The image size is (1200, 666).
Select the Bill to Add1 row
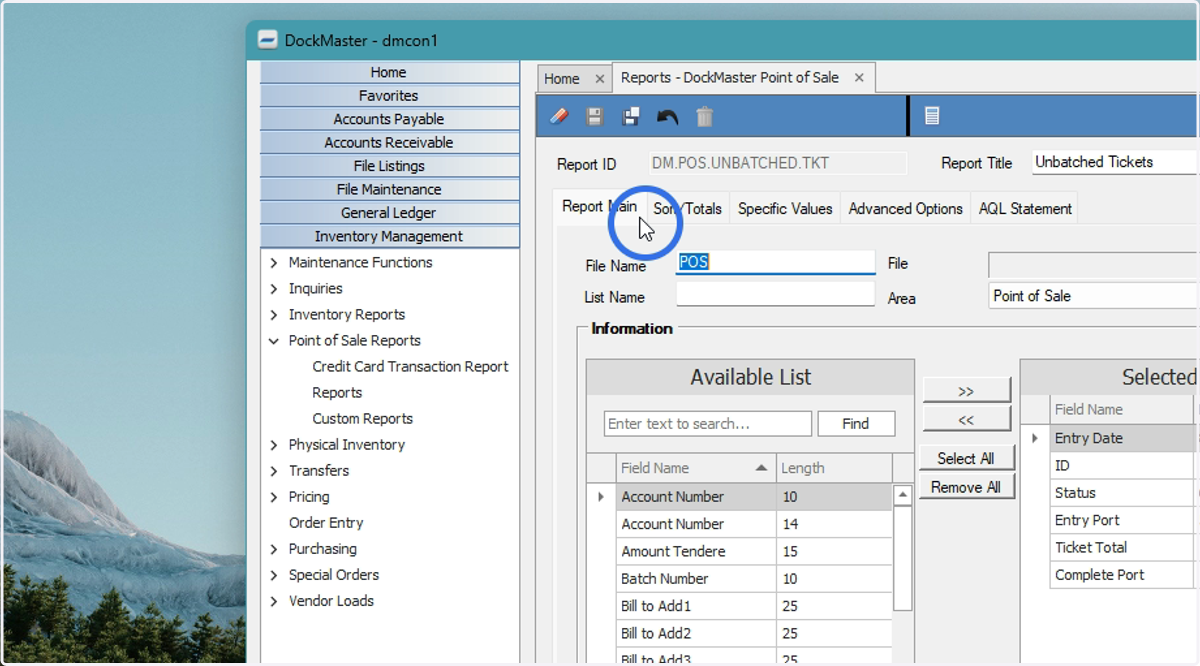click(x=752, y=606)
